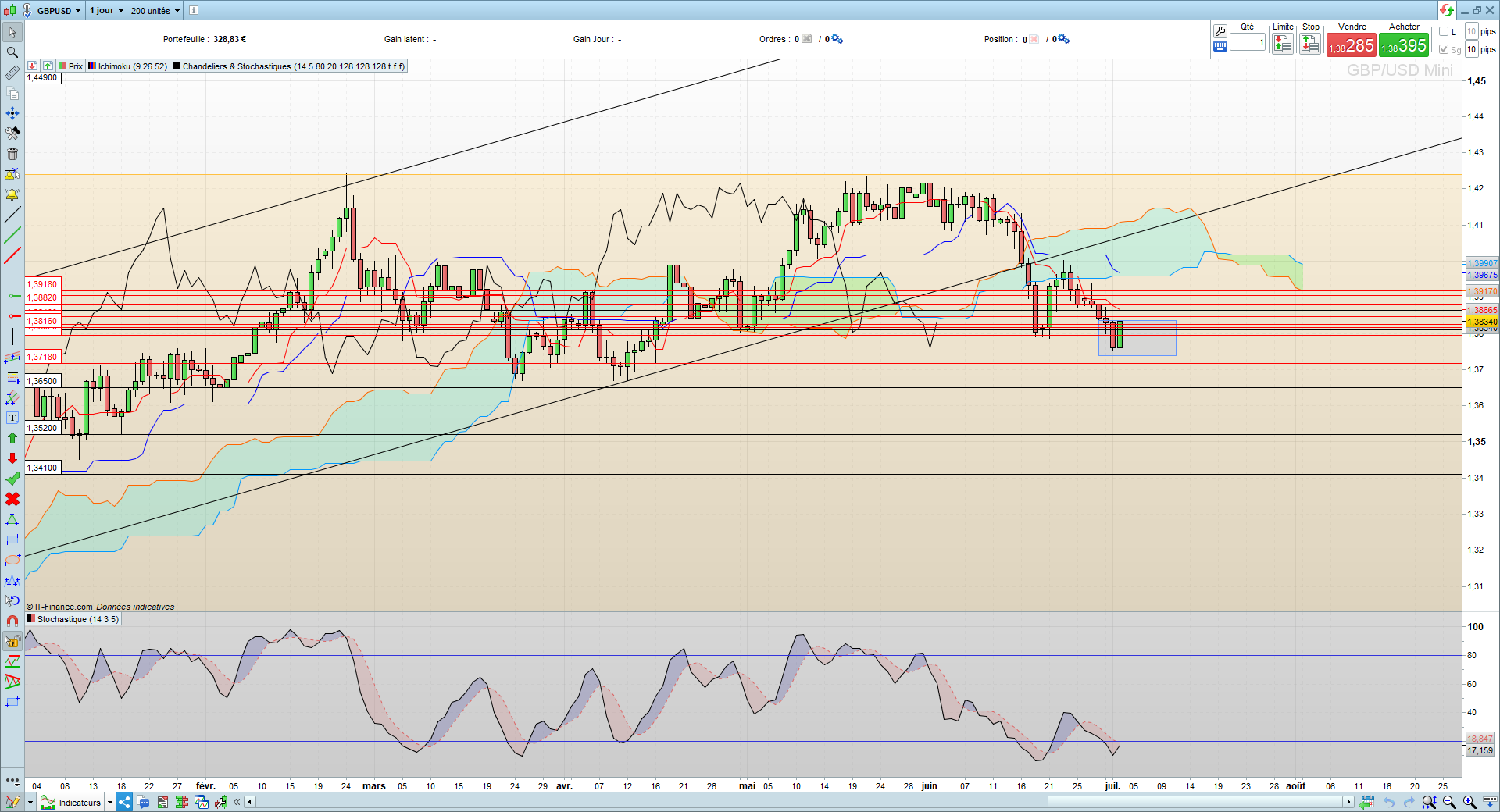Add a red cross mark symbol
The width and height of the screenshot is (1500, 812).
click(x=12, y=499)
